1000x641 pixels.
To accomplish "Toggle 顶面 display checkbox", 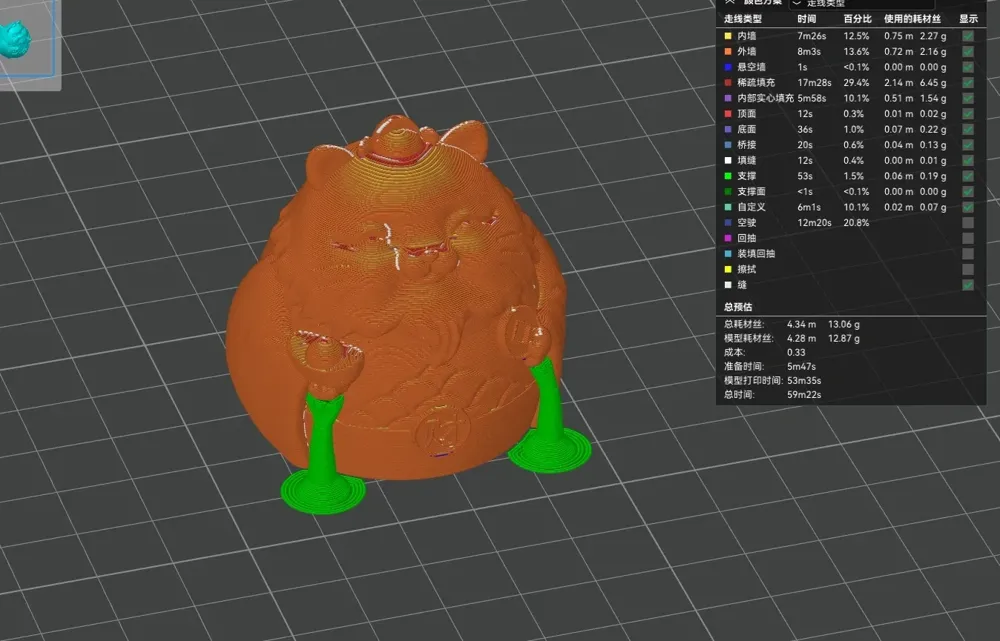I will (968, 114).
